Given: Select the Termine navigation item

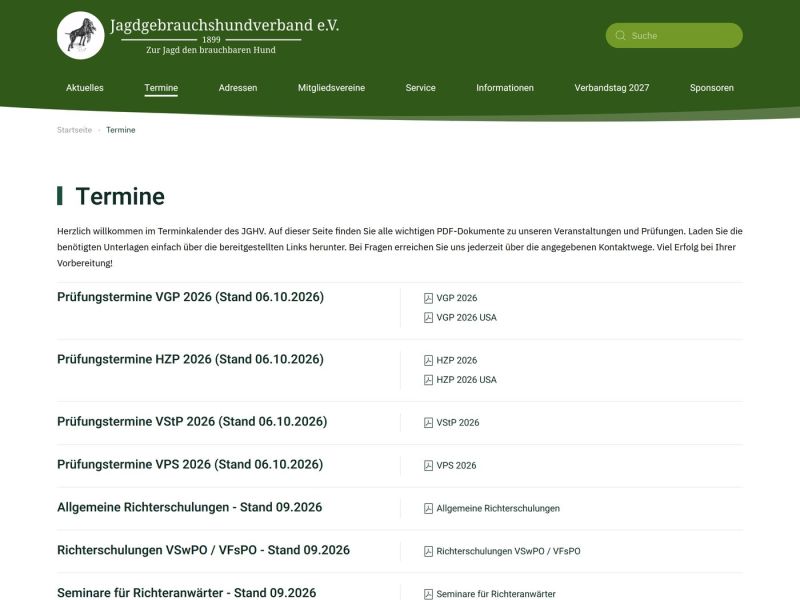Looking at the screenshot, I should point(161,88).
